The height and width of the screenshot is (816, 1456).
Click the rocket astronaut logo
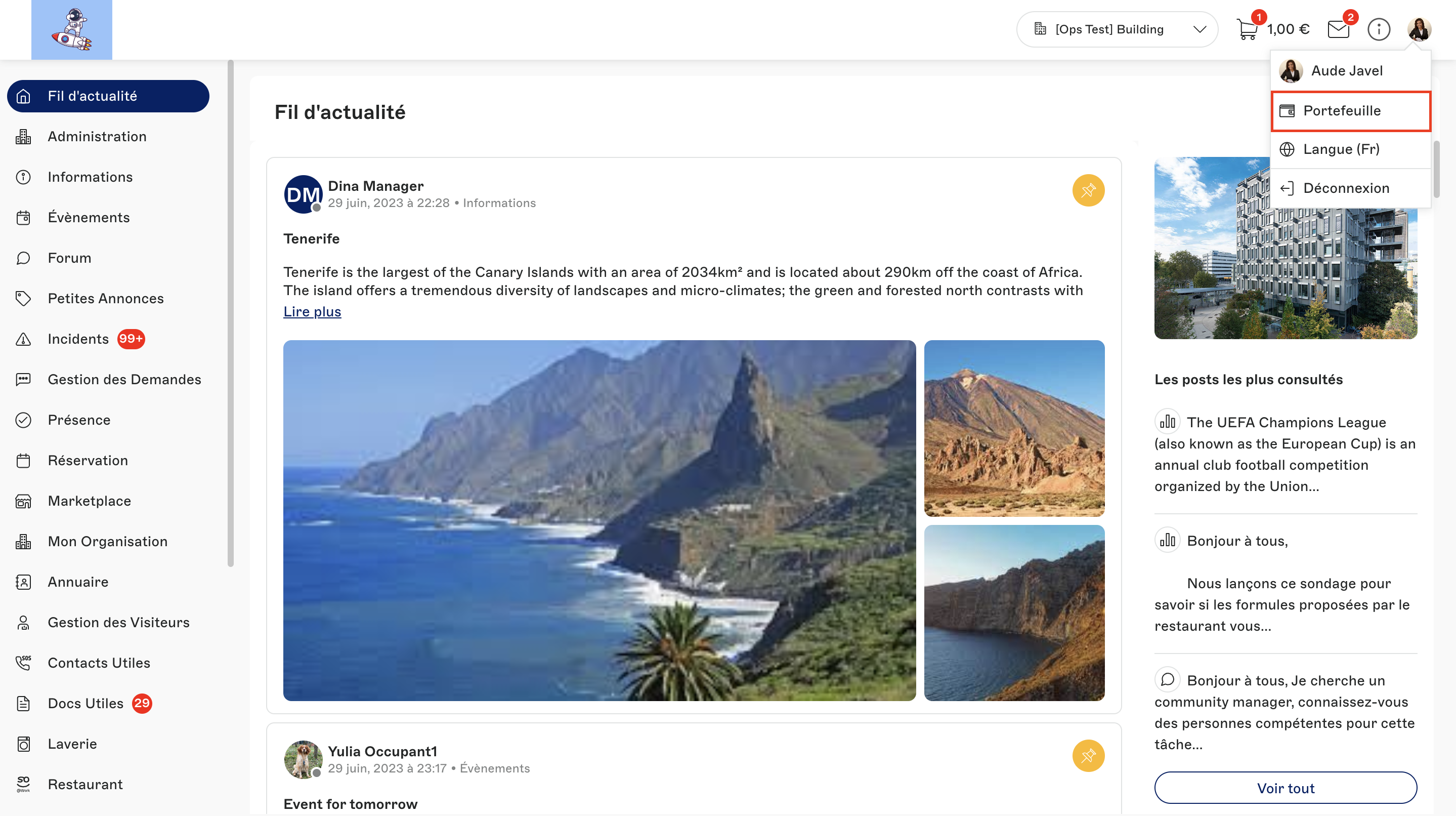tap(72, 29)
